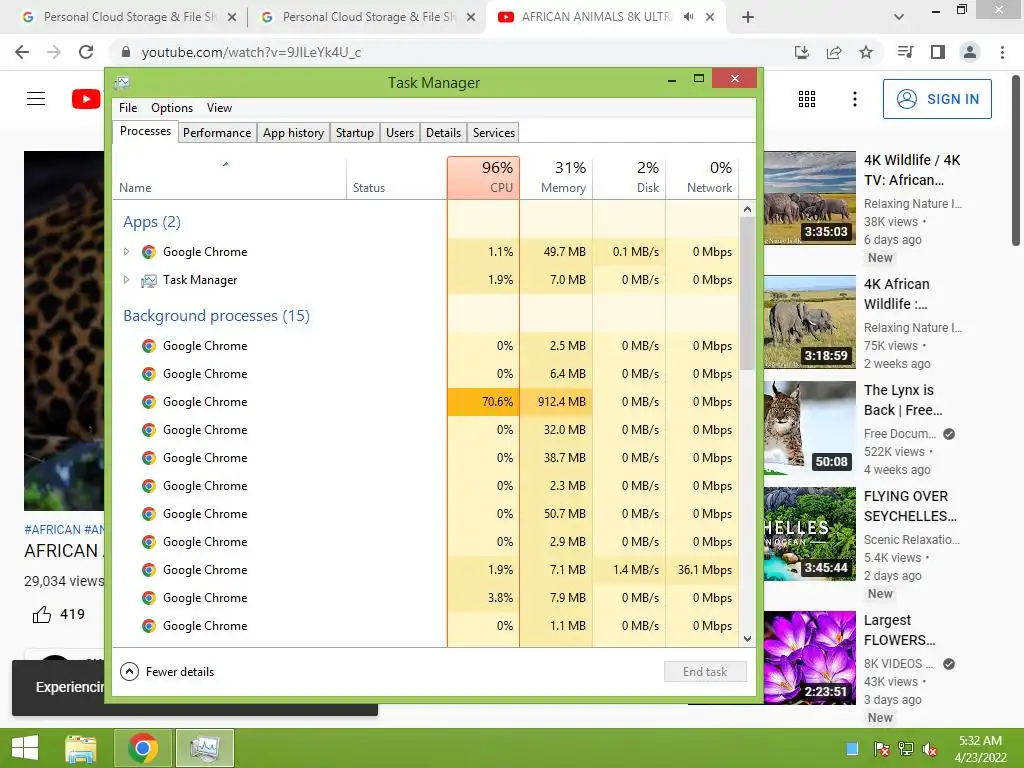Click the End task button
The height and width of the screenshot is (768, 1024).
pyautogui.click(x=705, y=671)
